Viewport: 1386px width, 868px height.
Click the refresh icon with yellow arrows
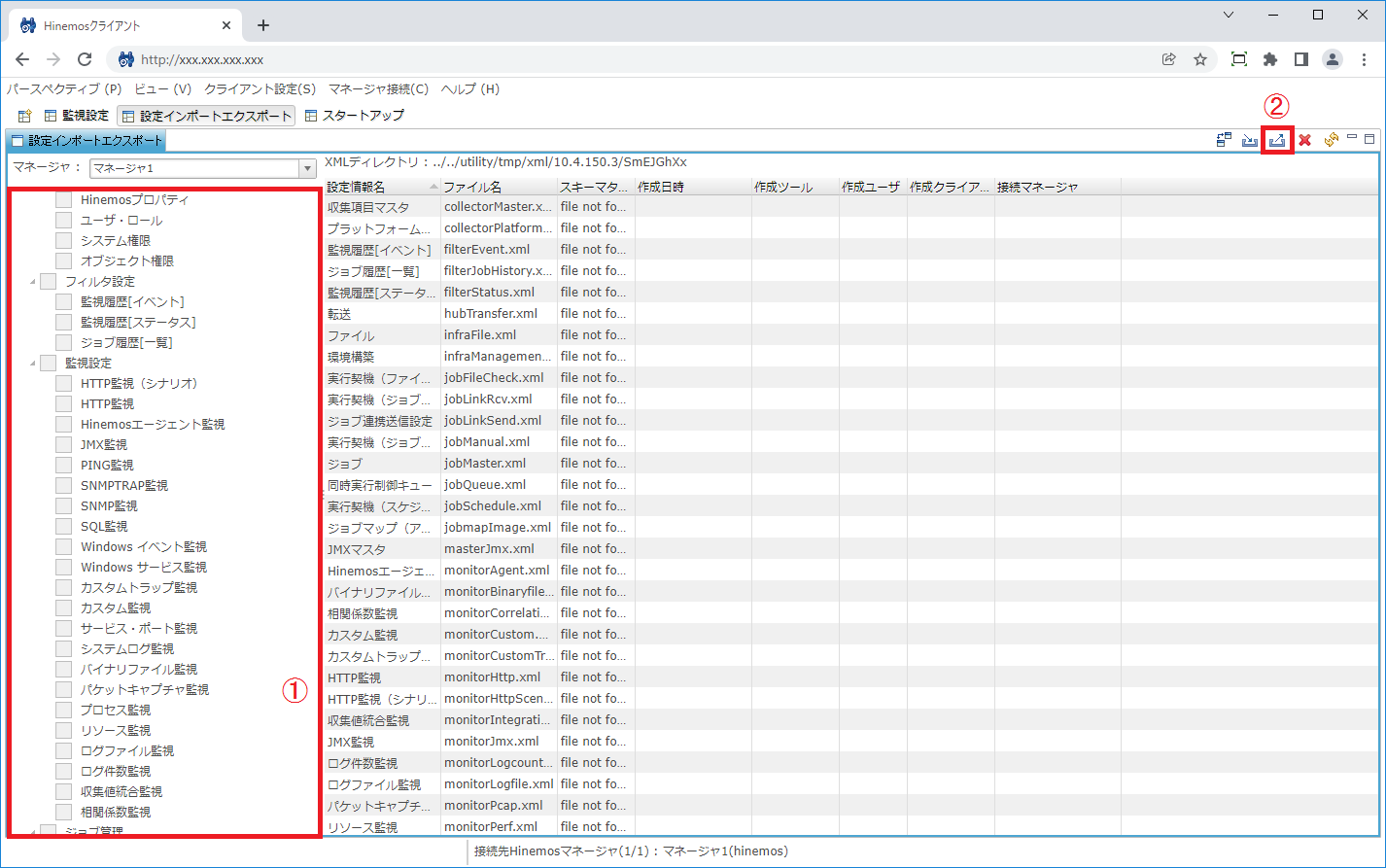point(1331,139)
